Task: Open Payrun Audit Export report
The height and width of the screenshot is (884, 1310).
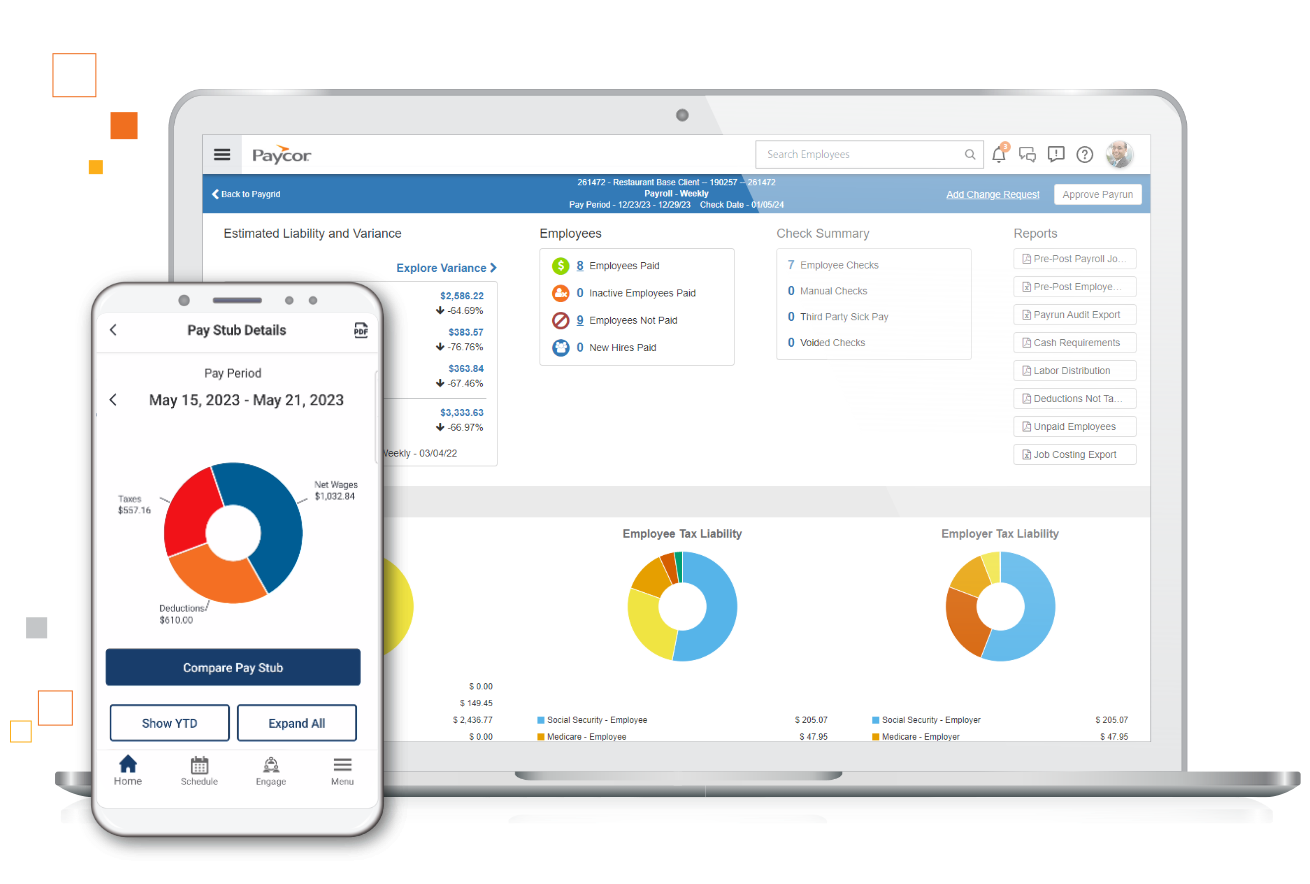Action: (1075, 315)
